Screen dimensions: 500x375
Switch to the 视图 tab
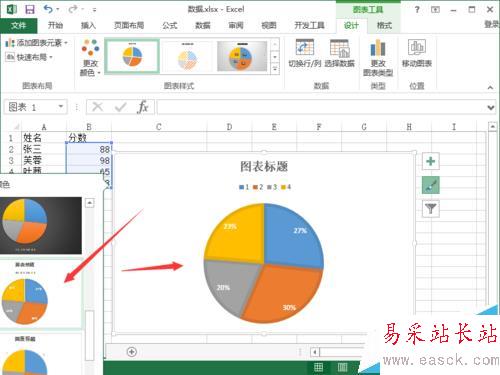click(x=269, y=25)
